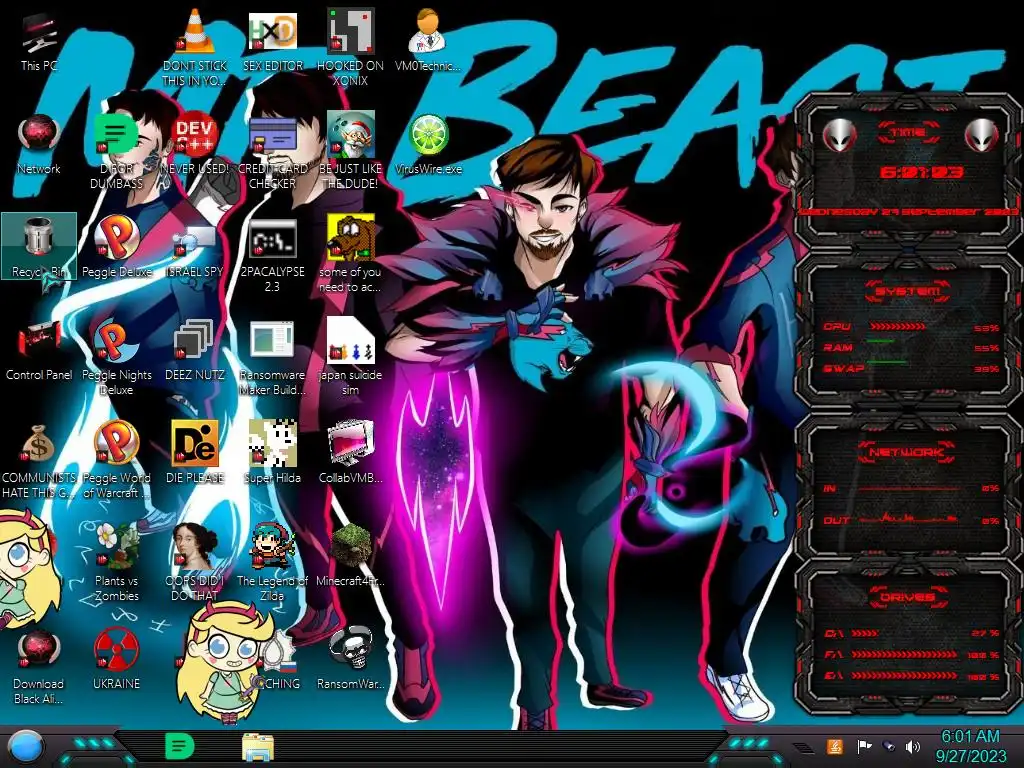Click the SWAP 39% reading
Viewport: 1024px width, 768px height.
pyautogui.click(x=987, y=369)
